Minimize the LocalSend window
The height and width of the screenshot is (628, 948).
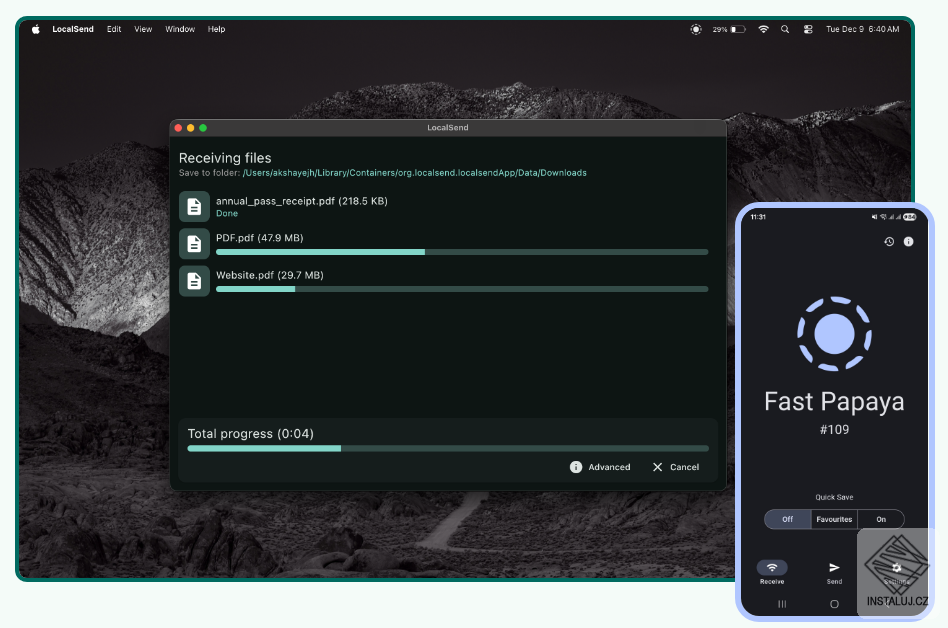[x=190, y=128]
